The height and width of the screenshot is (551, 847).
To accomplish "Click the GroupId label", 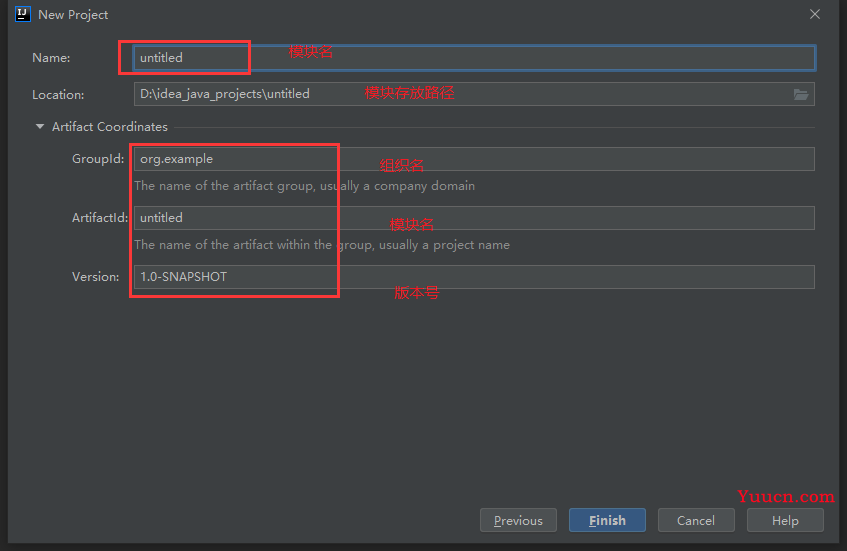I will click(x=98, y=159).
